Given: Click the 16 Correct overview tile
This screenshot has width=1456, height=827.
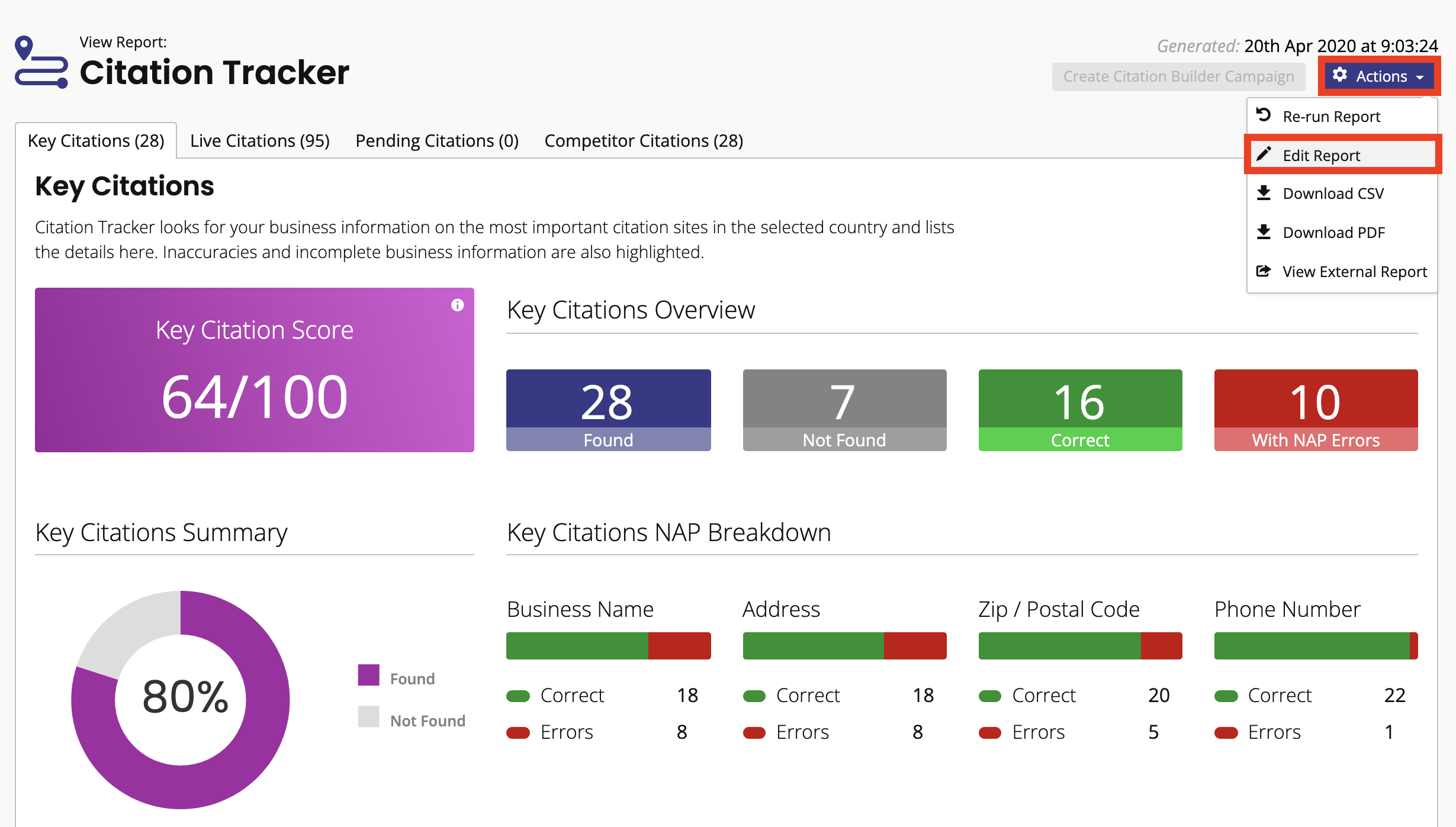Looking at the screenshot, I should (1080, 410).
